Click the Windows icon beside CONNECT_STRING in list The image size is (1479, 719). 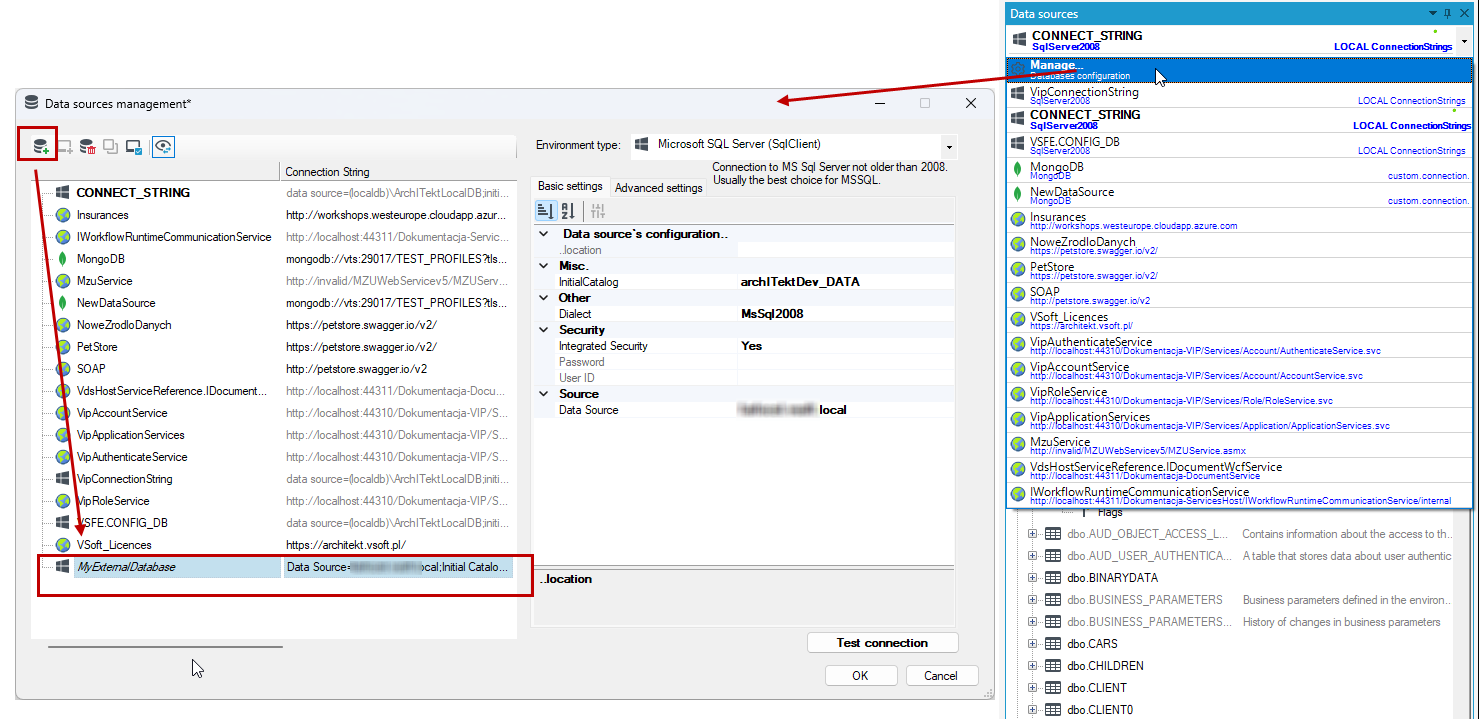[63, 193]
